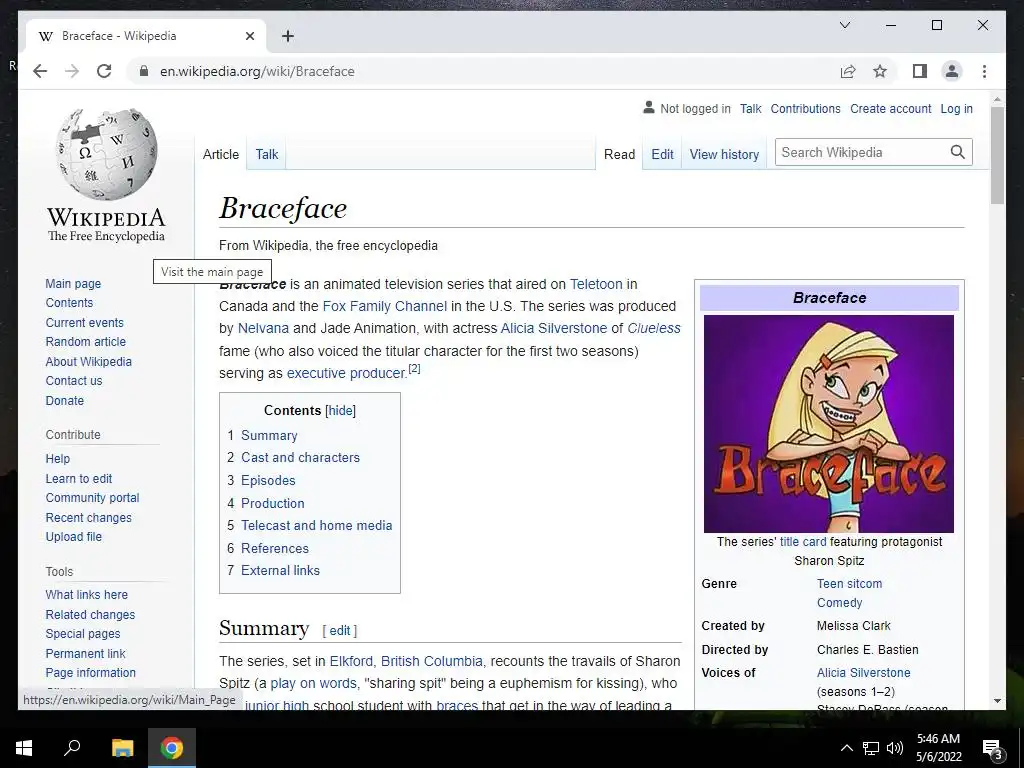Open Page information link
The image size is (1024, 768).
91,672
